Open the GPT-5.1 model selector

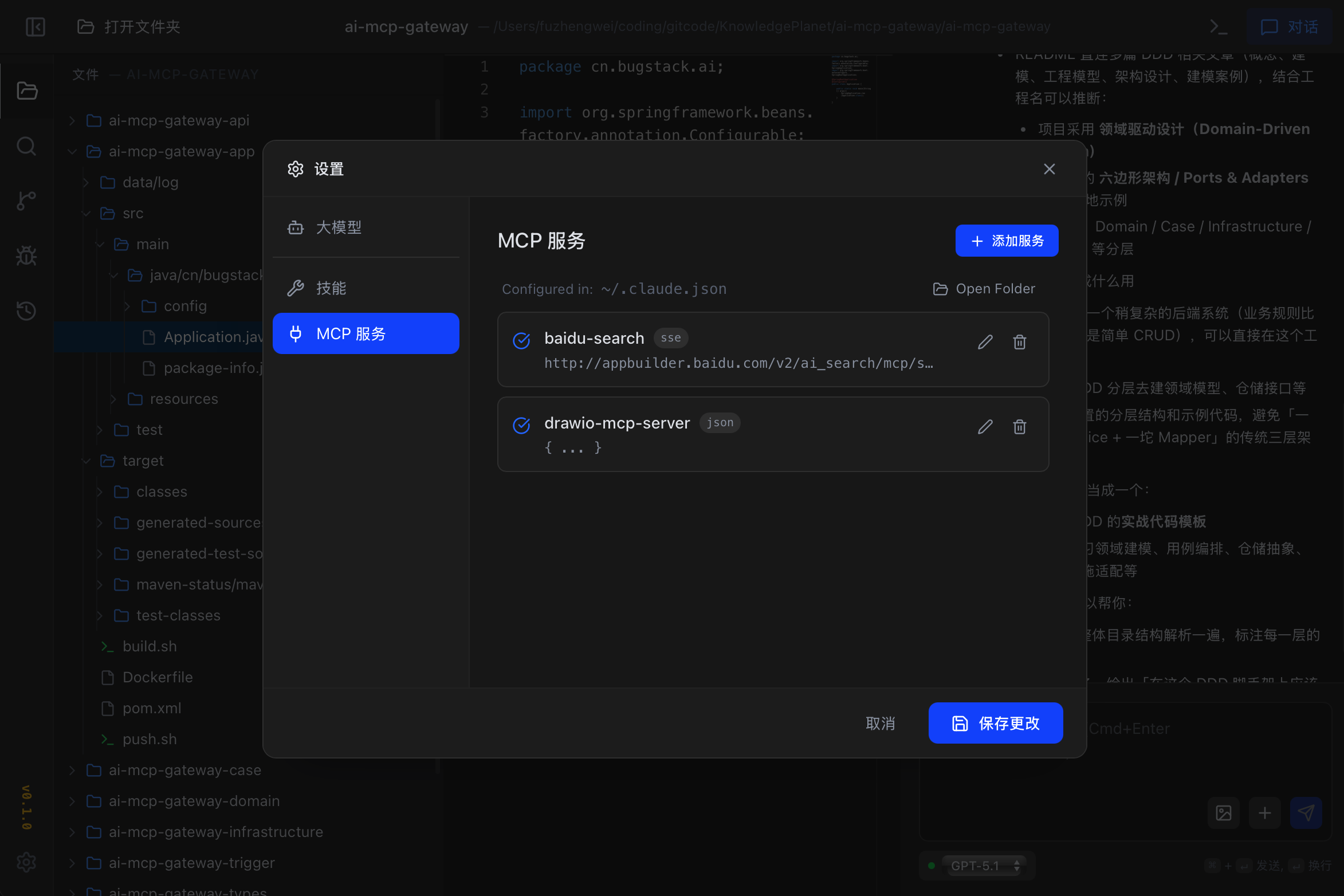tap(985, 866)
